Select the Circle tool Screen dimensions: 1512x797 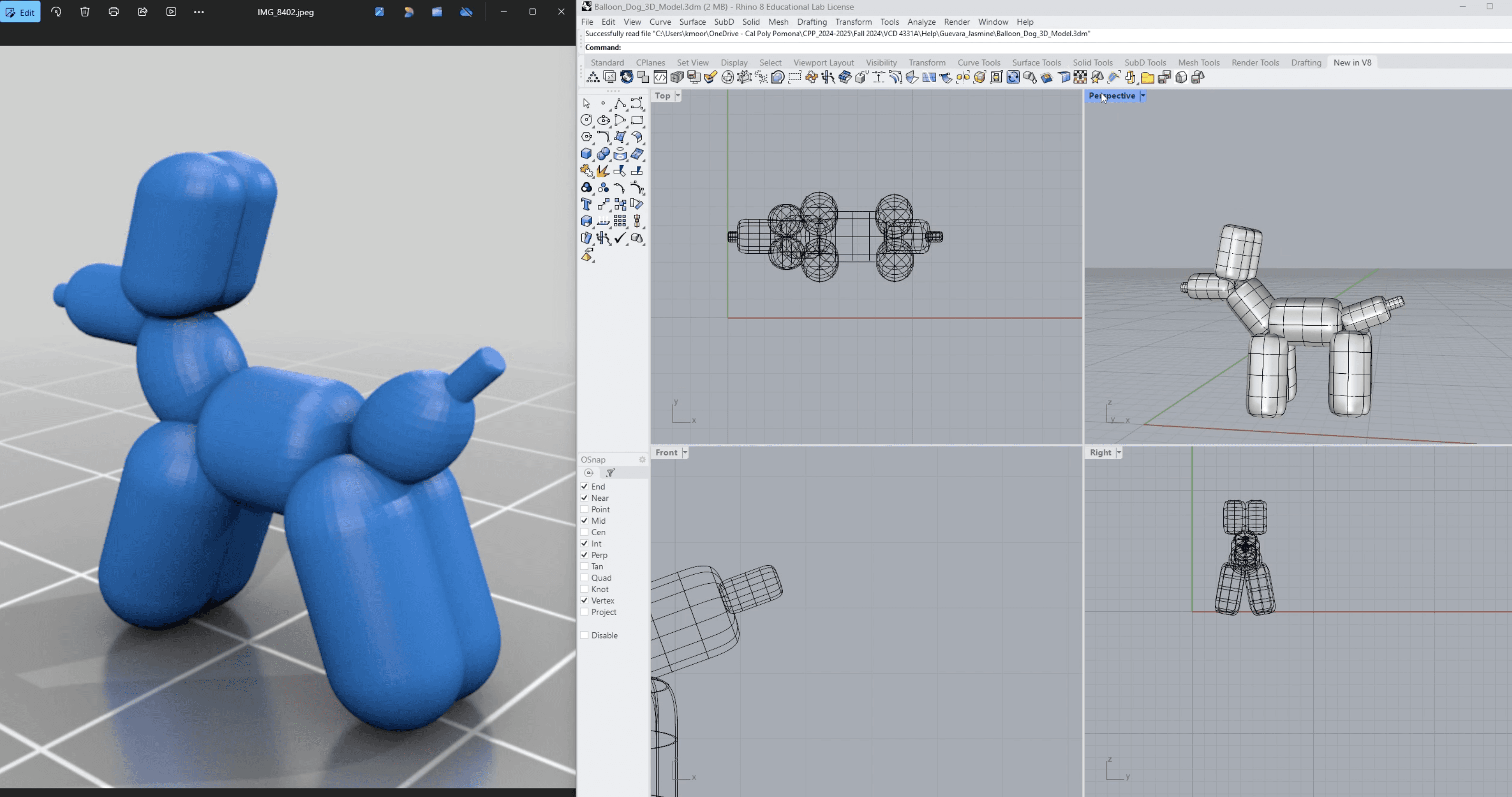tap(586, 120)
